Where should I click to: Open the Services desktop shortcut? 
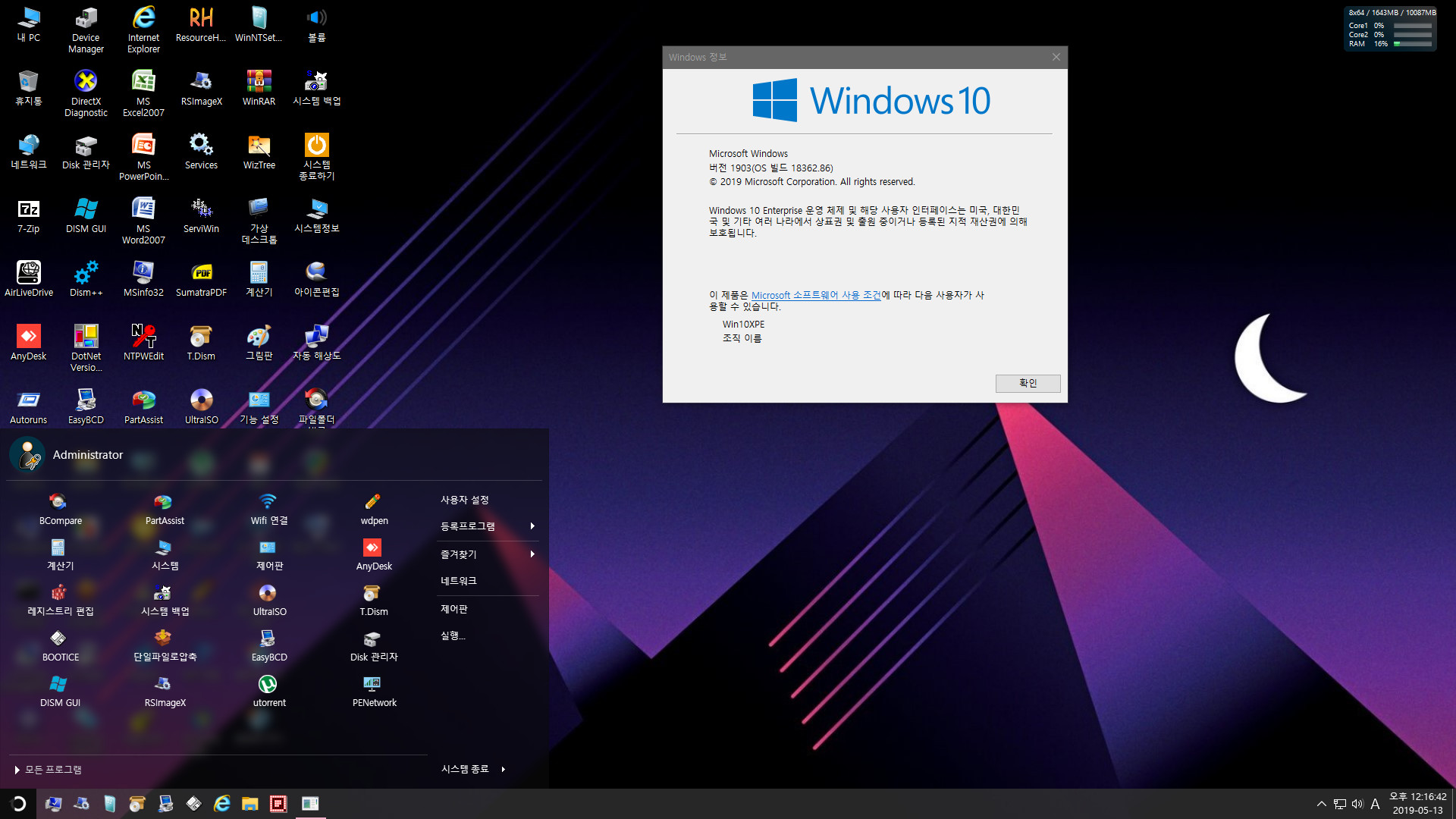[201, 152]
